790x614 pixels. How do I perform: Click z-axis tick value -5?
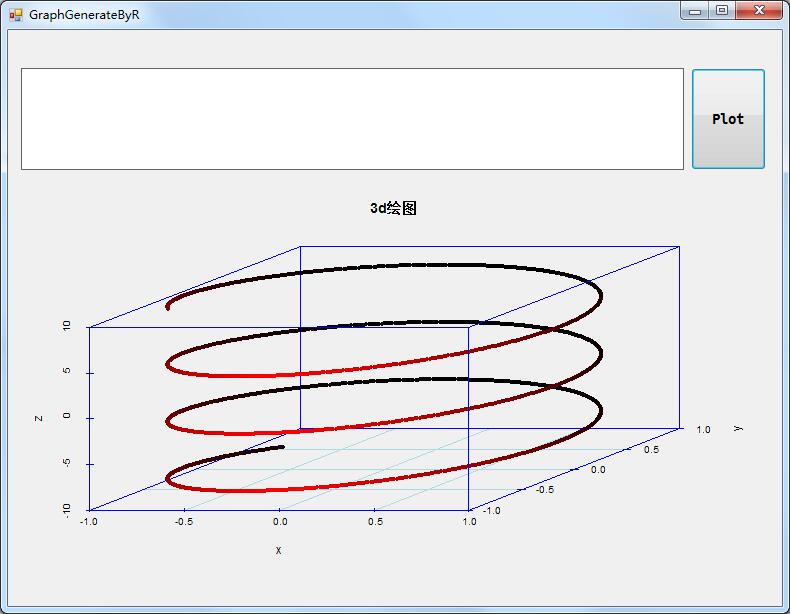67,462
